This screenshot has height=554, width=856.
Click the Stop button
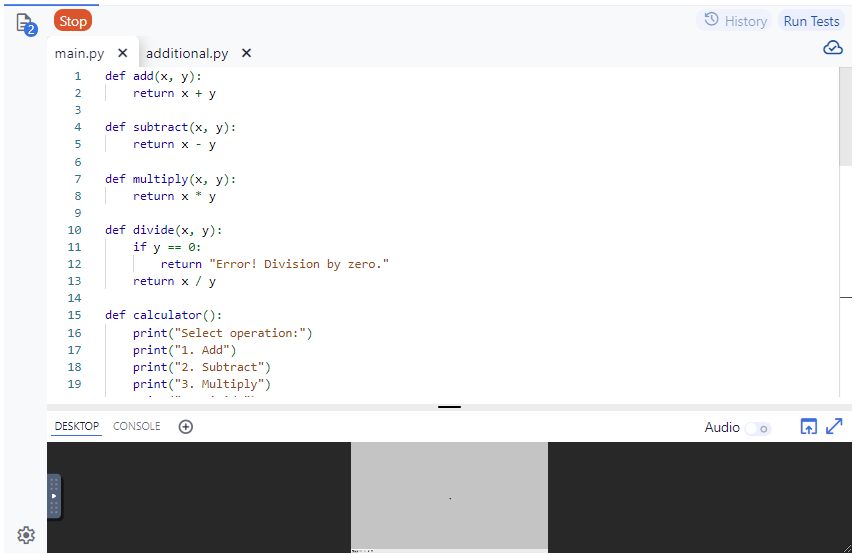click(x=73, y=21)
